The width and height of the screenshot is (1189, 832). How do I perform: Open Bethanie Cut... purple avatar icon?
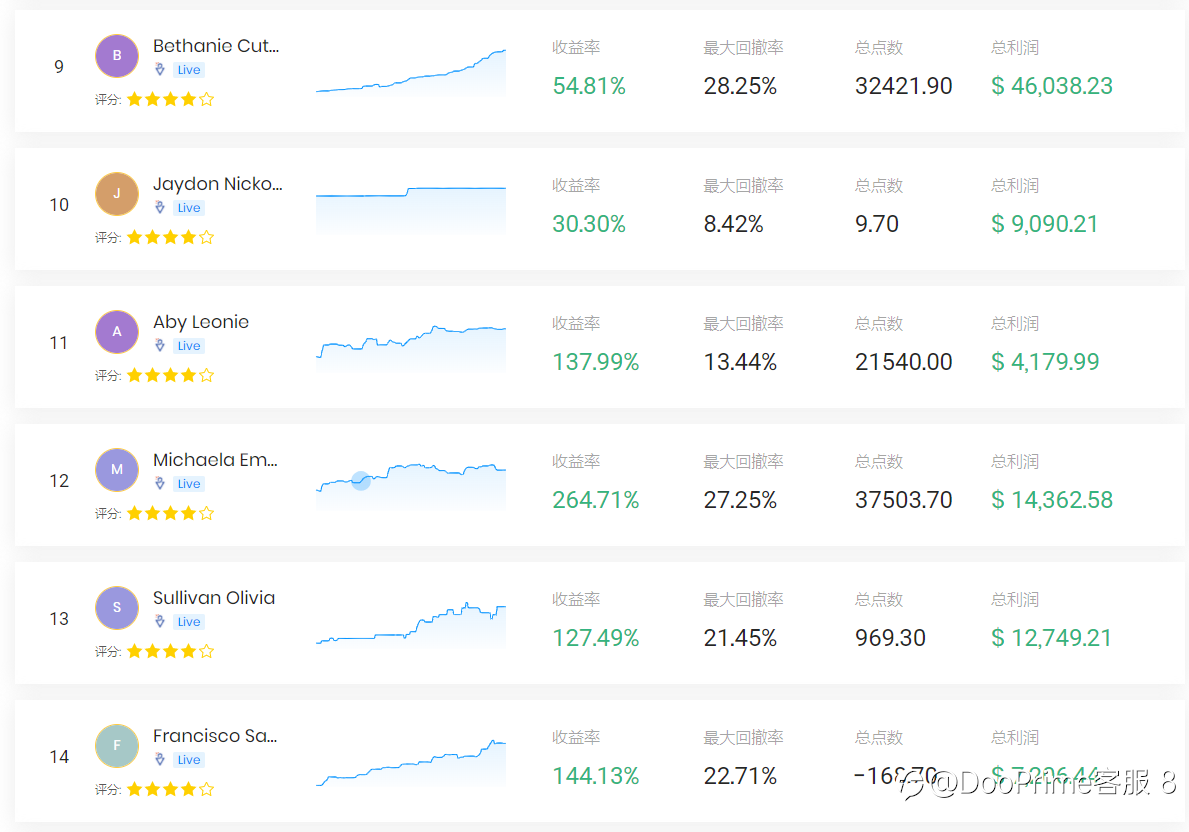[117, 55]
